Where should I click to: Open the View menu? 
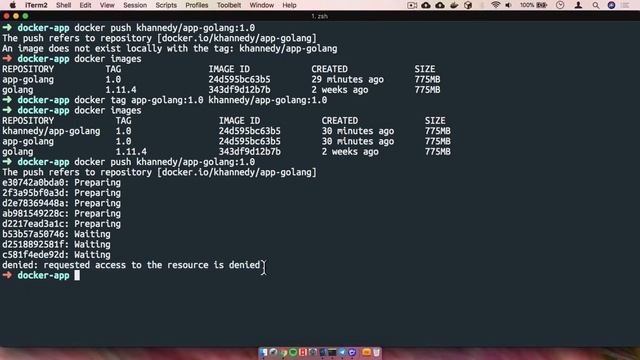[107, 5]
